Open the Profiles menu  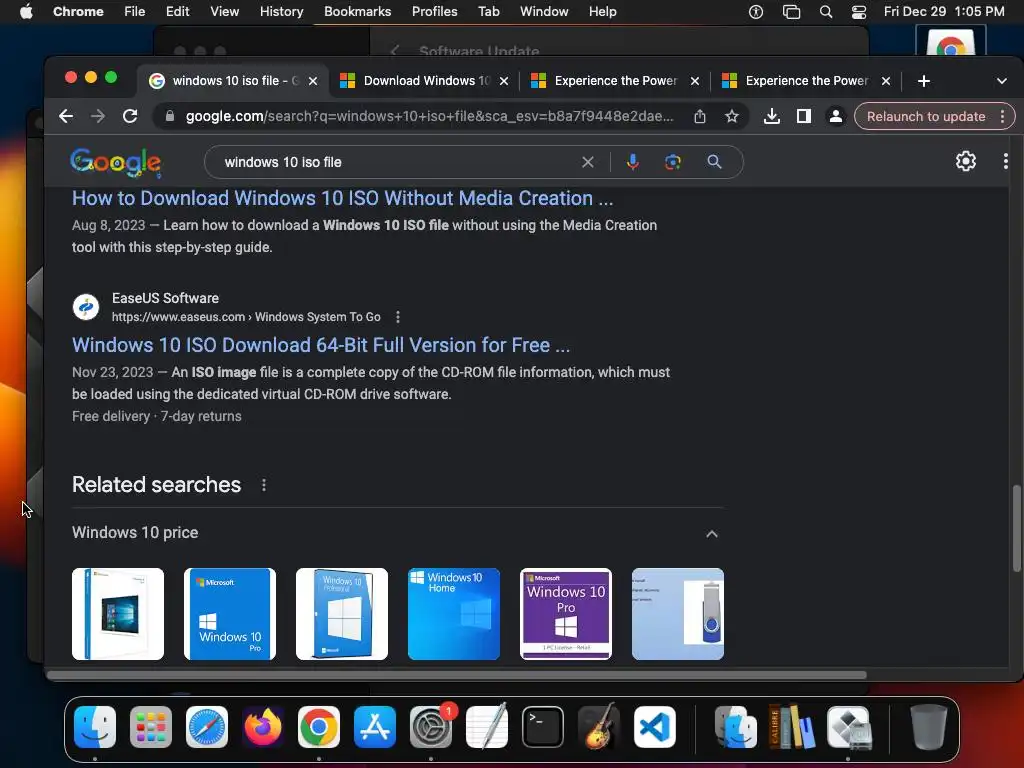pyautogui.click(x=434, y=12)
